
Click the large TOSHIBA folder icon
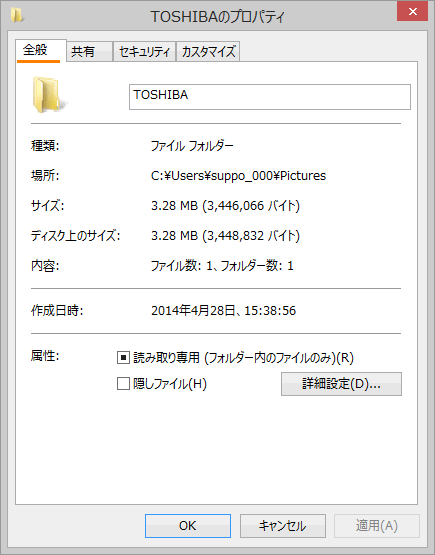click(x=49, y=95)
